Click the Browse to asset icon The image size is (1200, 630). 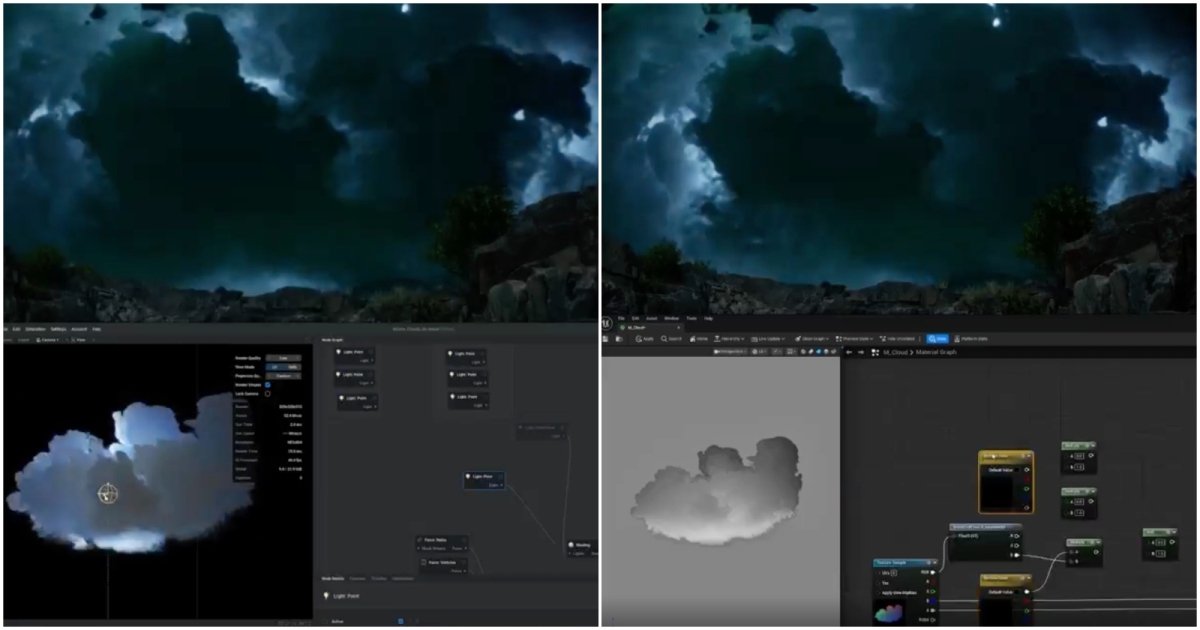(618, 339)
